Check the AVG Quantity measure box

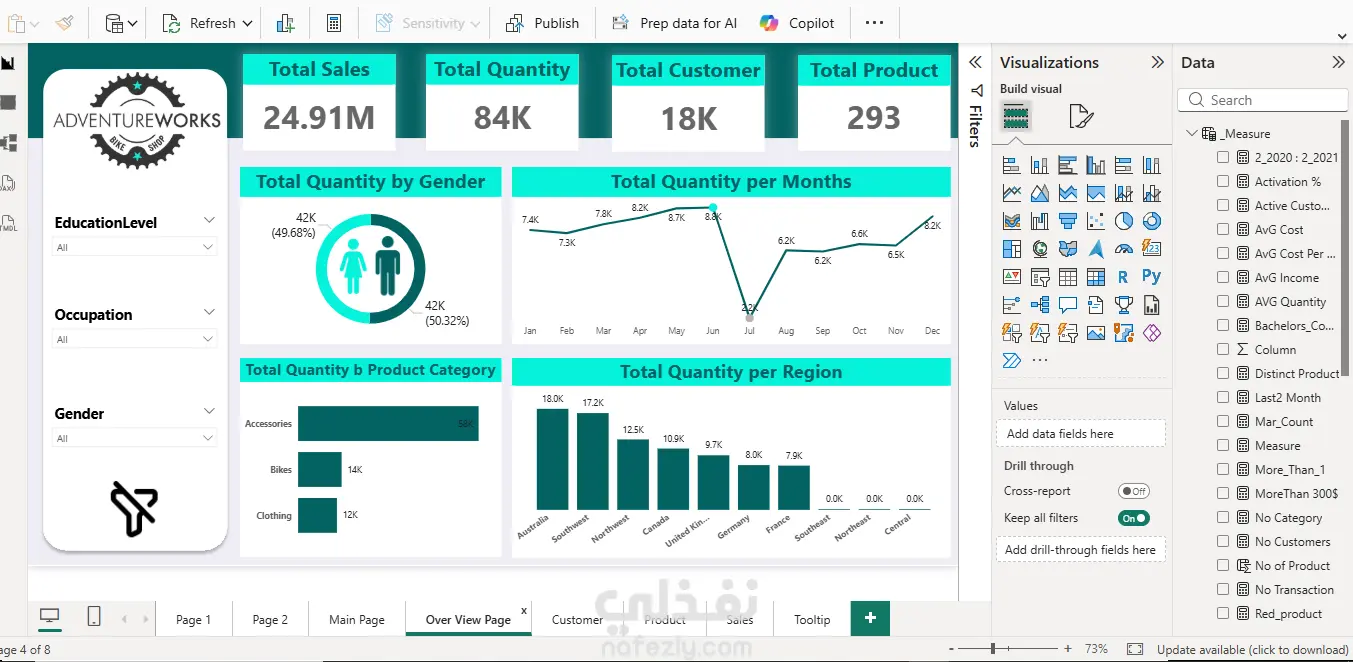1223,301
